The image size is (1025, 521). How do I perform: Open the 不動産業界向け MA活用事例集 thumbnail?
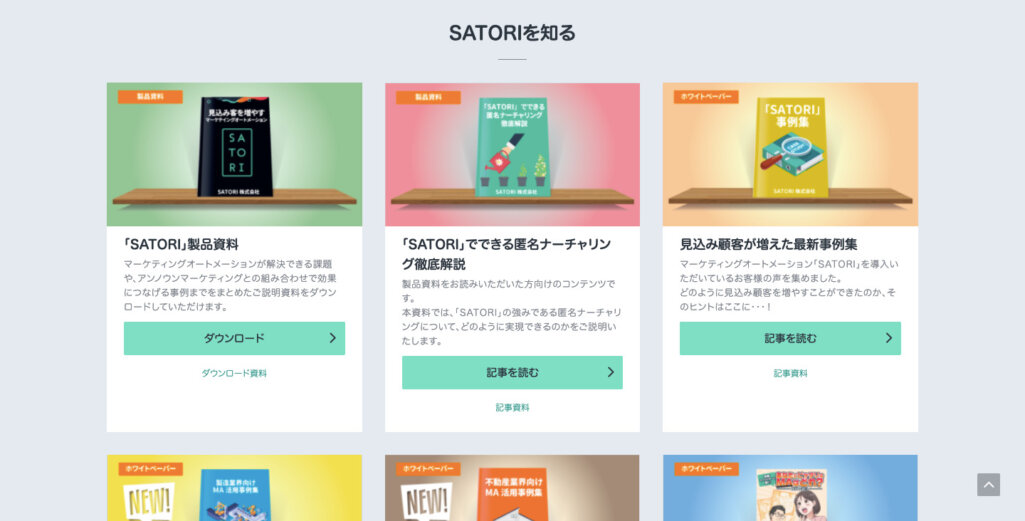[512, 488]
